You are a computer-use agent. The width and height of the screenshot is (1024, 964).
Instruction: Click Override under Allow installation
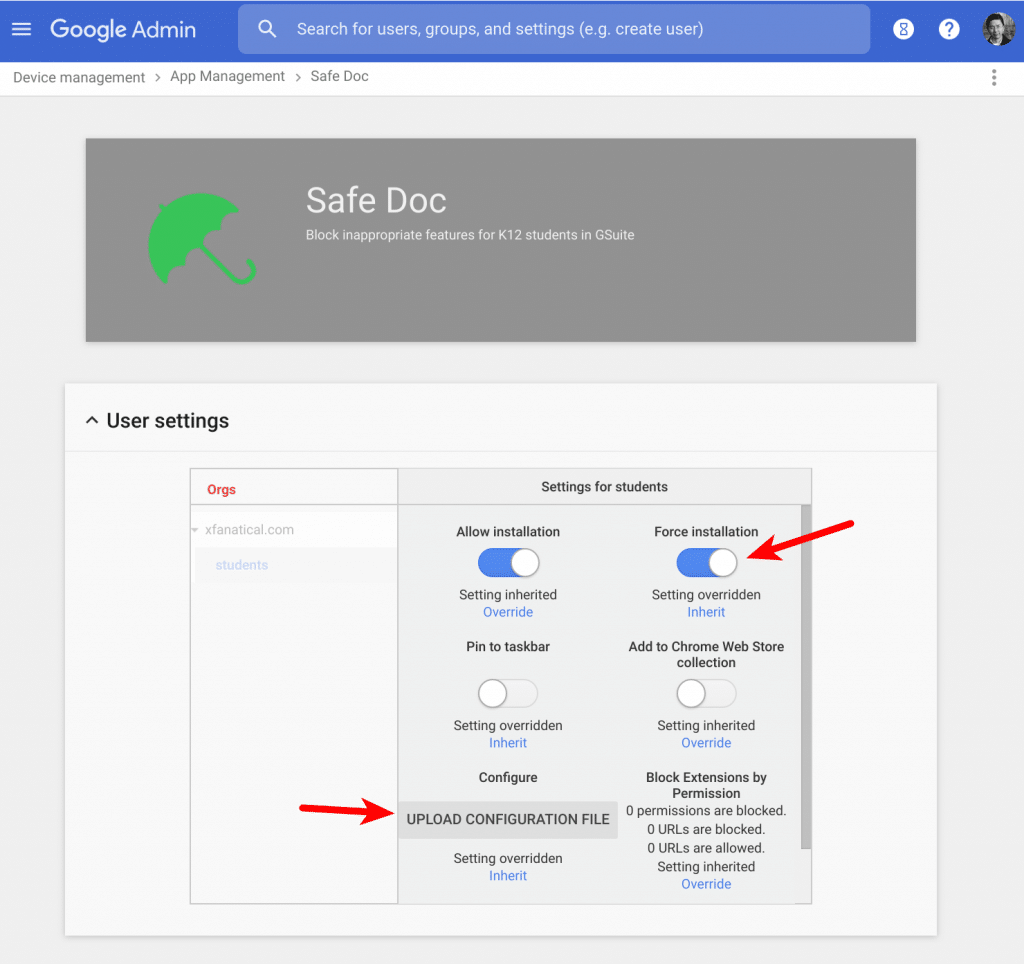point(508,612)
